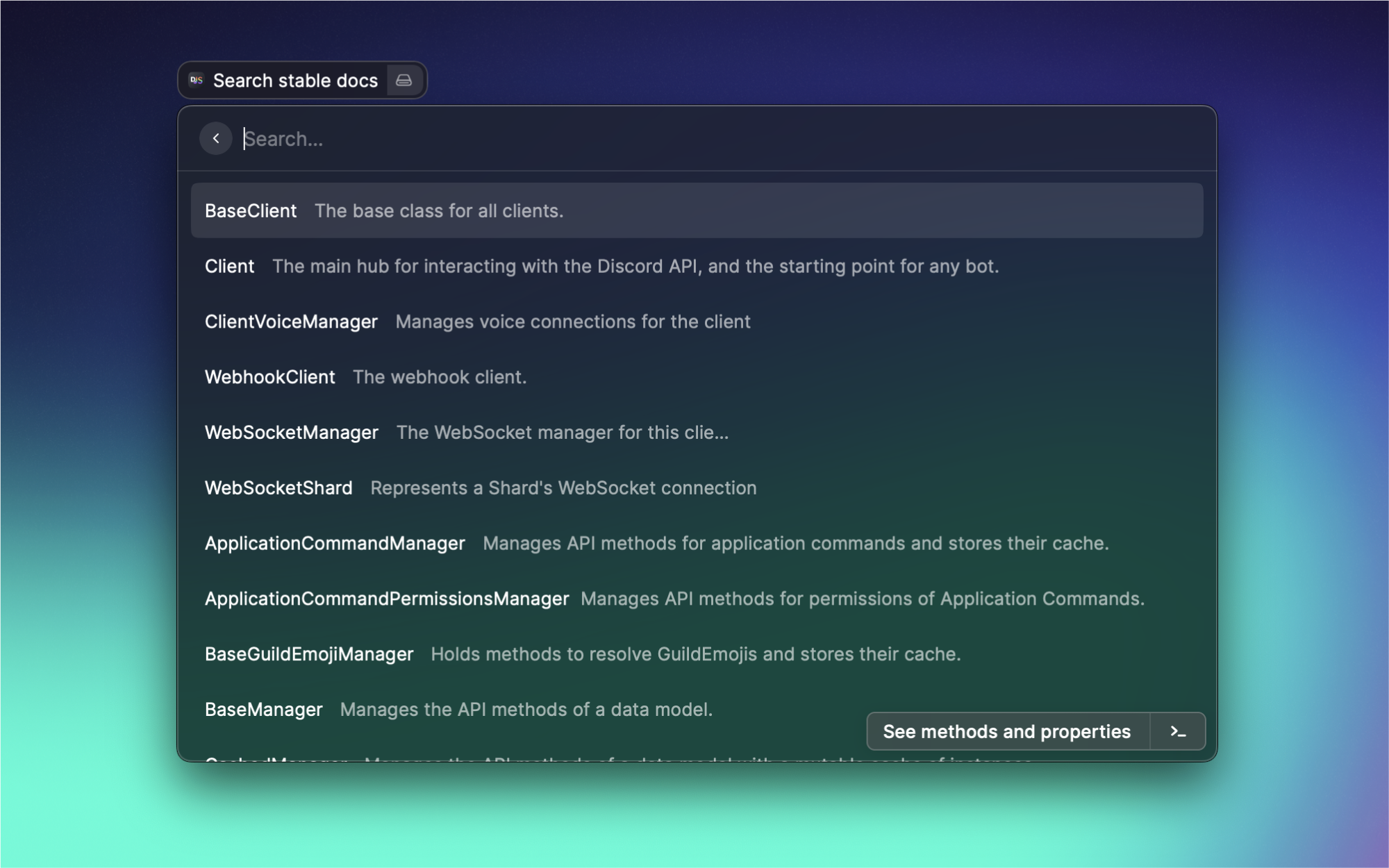Click the drive icon beside Search stable docs
1389x868 pixels.
coord(404,81)
